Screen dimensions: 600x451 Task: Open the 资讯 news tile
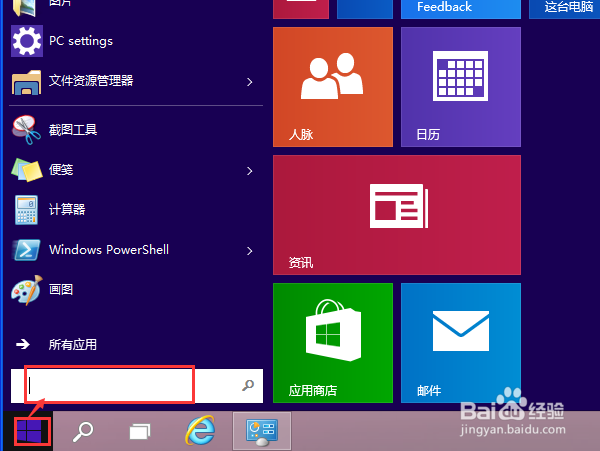tap(397, 215)
